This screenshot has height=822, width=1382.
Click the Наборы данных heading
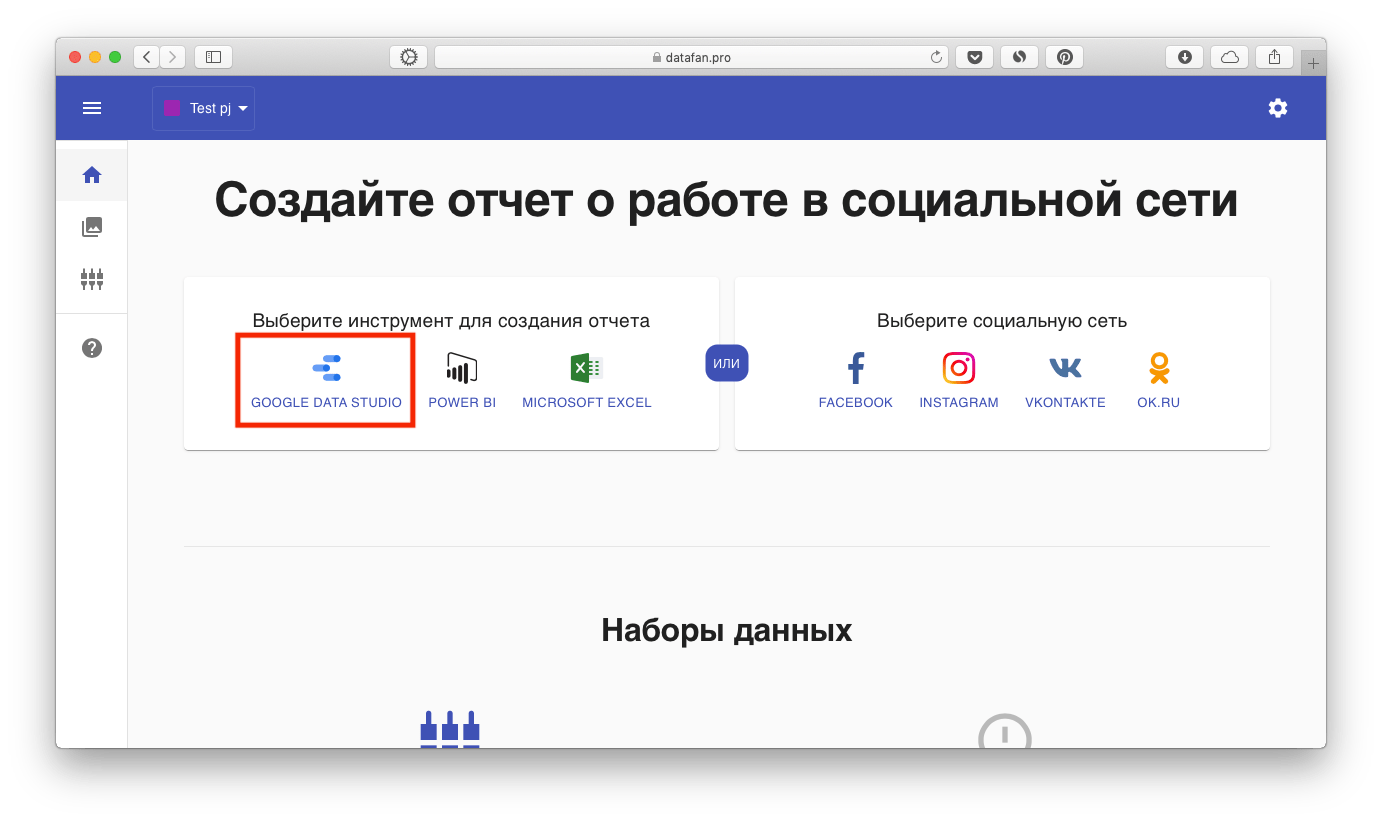[727, 630]
